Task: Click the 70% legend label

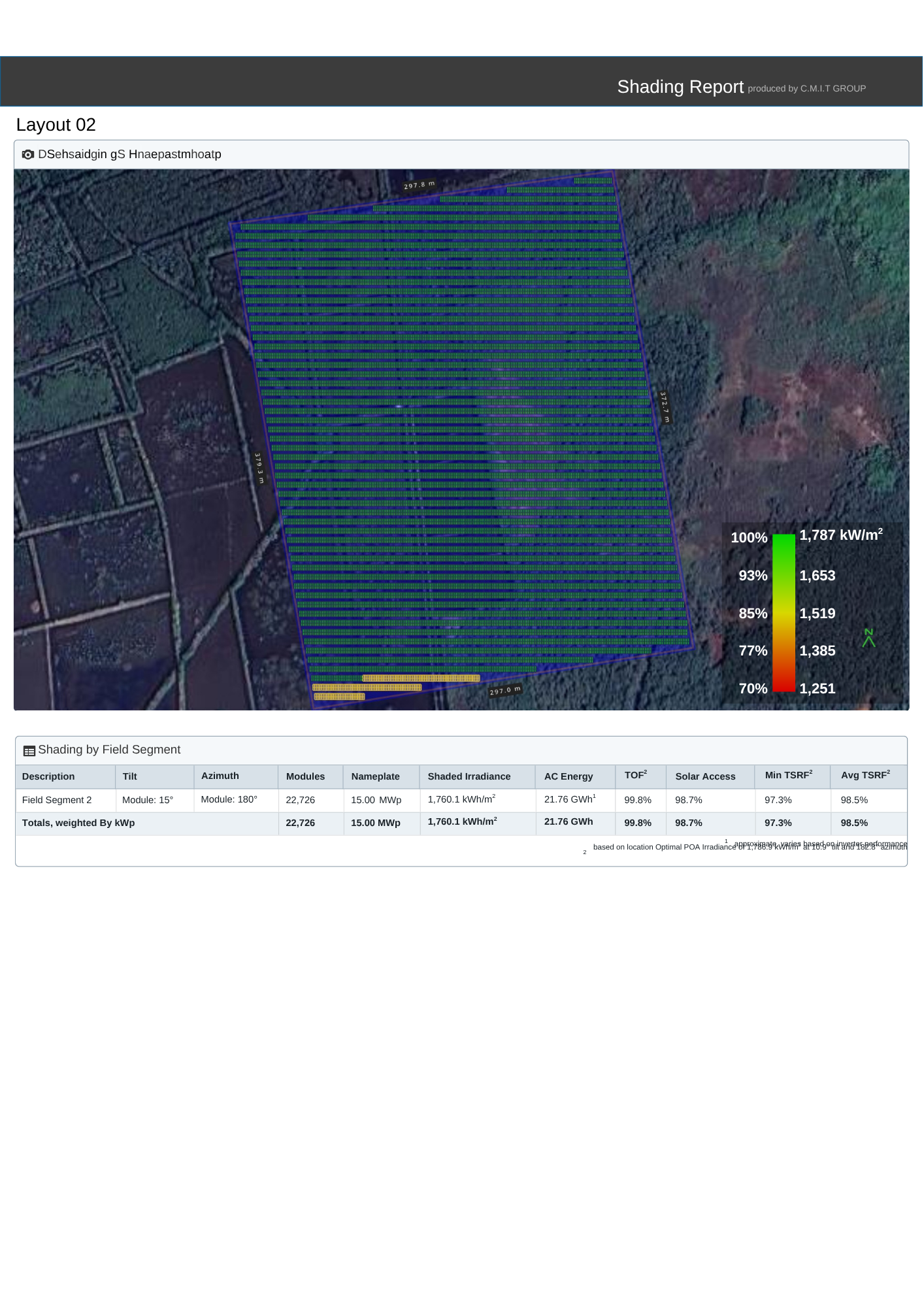Action: click(x=753, y=689)
